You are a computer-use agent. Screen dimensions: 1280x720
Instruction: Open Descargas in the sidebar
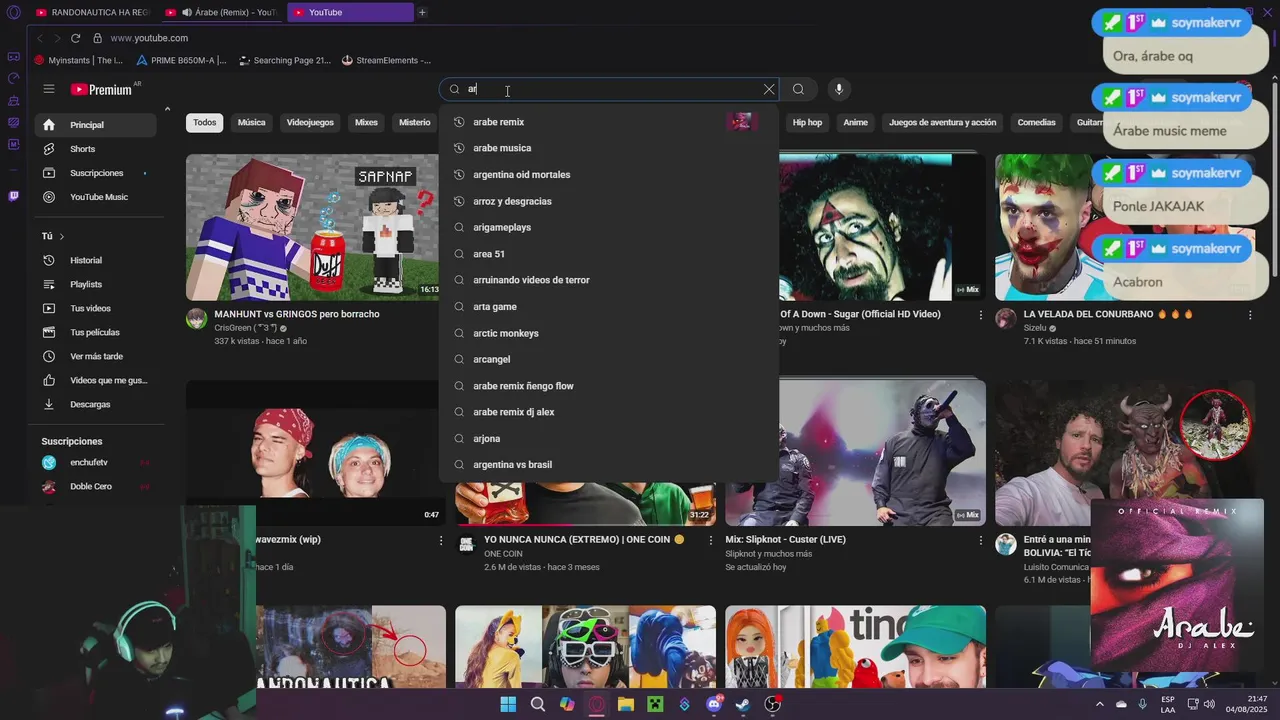coord(95,404)
